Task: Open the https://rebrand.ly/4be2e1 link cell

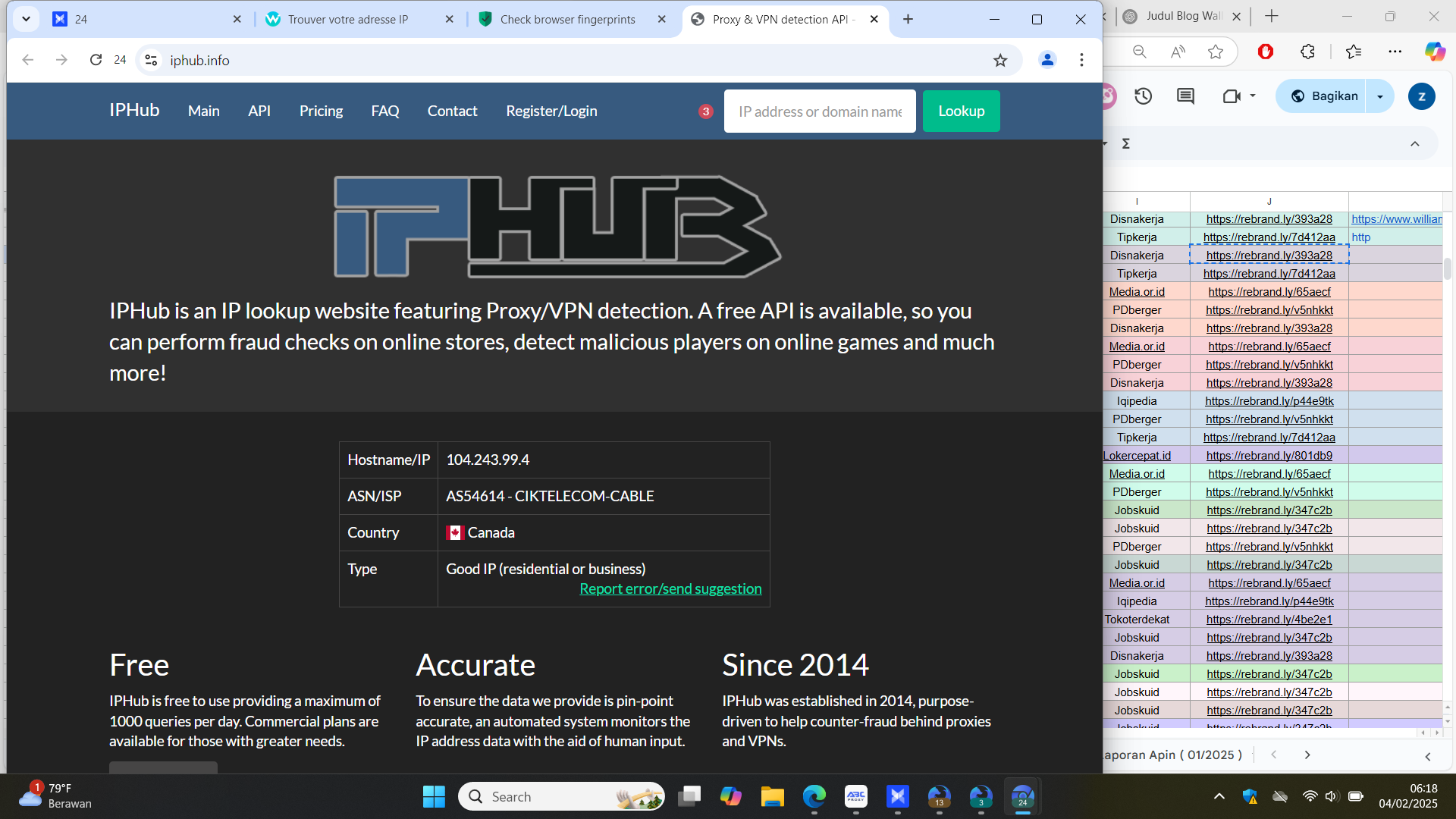Action: point(1269,620)
